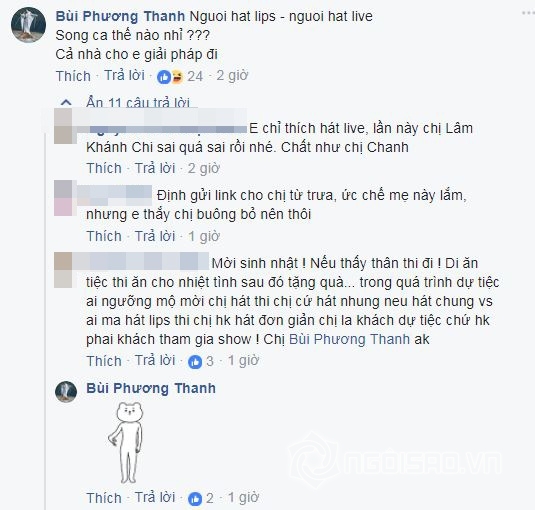Collapse the 11 replies with the chevron
Screen dimensions: 535x510
(x=66, y=102)
